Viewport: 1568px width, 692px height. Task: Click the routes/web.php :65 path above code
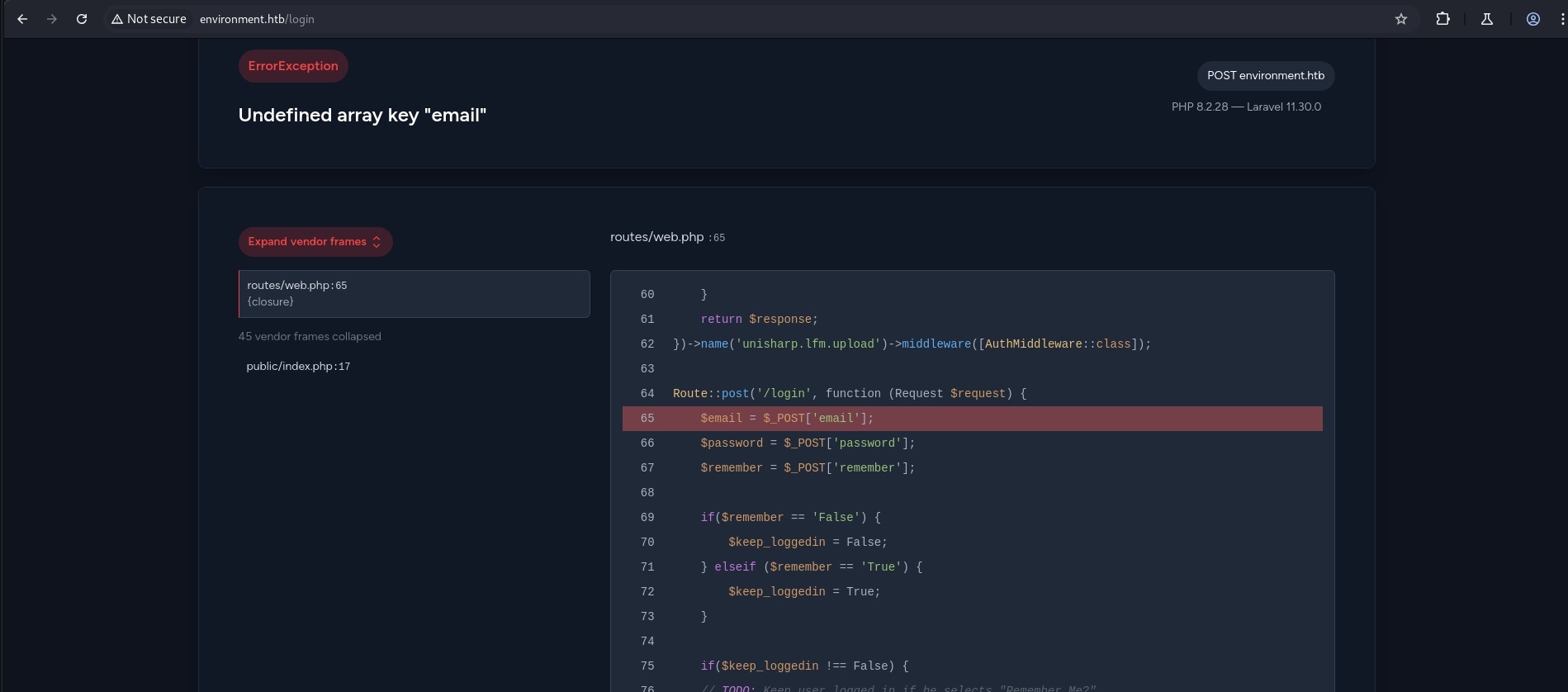pyautogui.click(x=667, y=238)
